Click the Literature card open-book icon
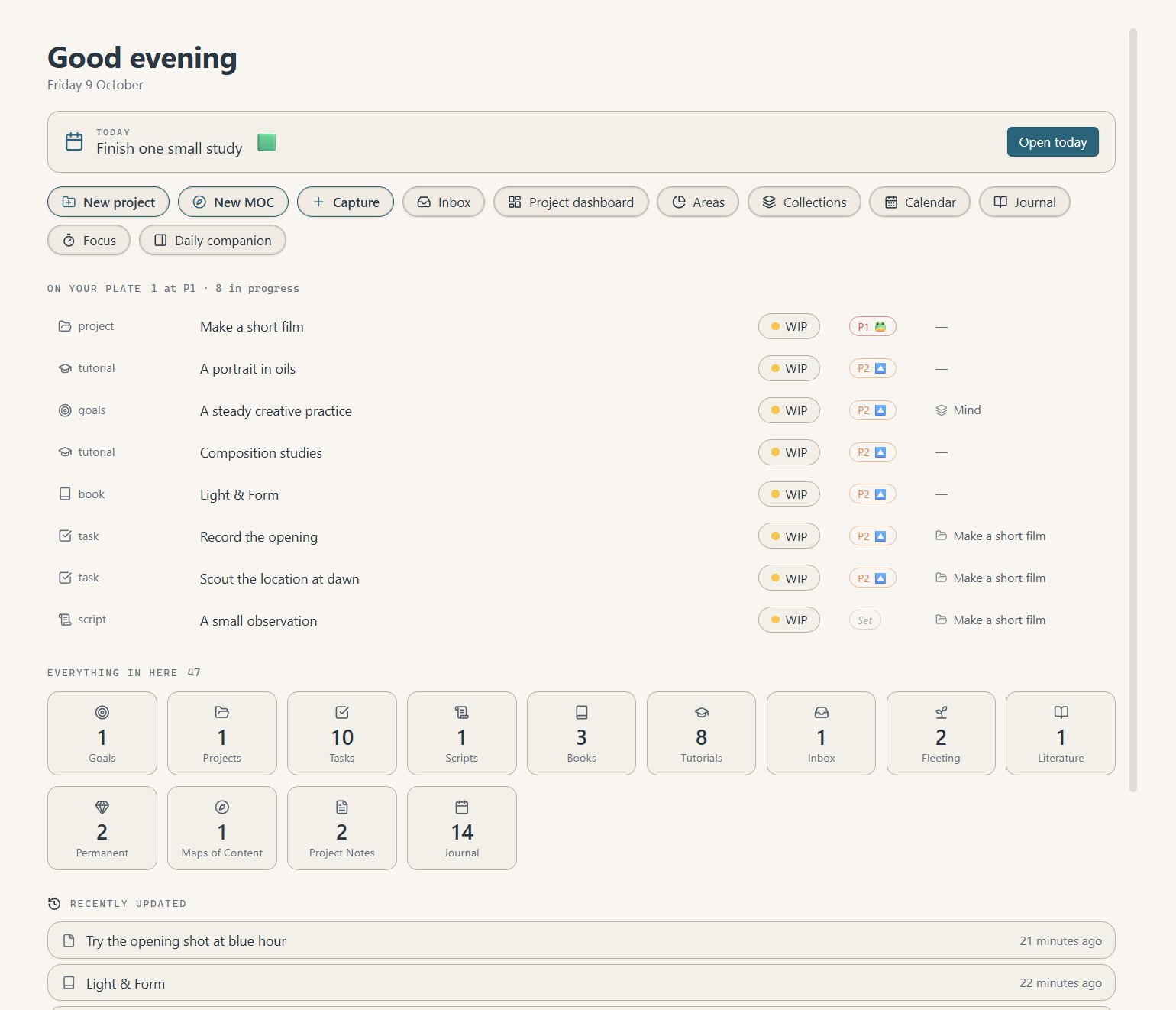1176x1010 pixels. (x=1061, y=712)
